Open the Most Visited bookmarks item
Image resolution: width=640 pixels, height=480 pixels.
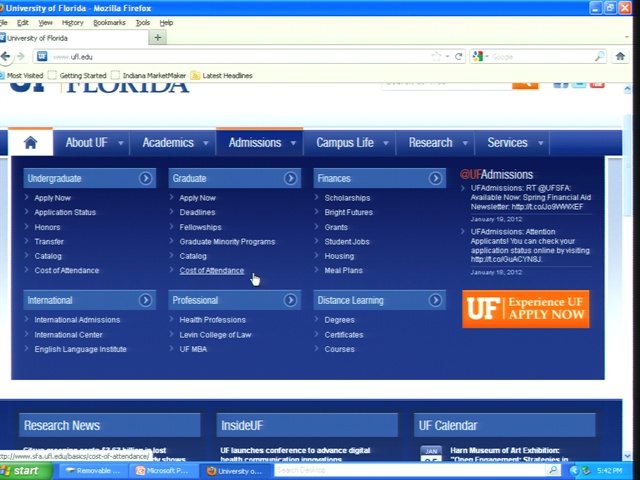click(21, 76)
